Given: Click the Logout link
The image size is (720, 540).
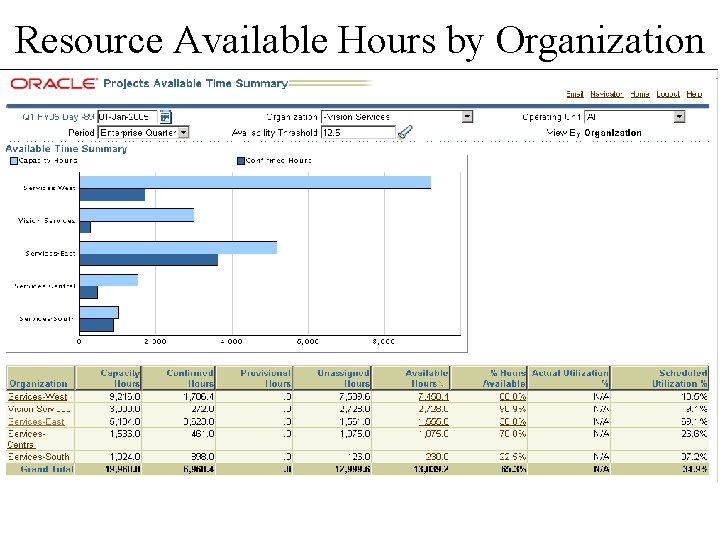Looking at the screenshot, I should [x=668, y=94].
